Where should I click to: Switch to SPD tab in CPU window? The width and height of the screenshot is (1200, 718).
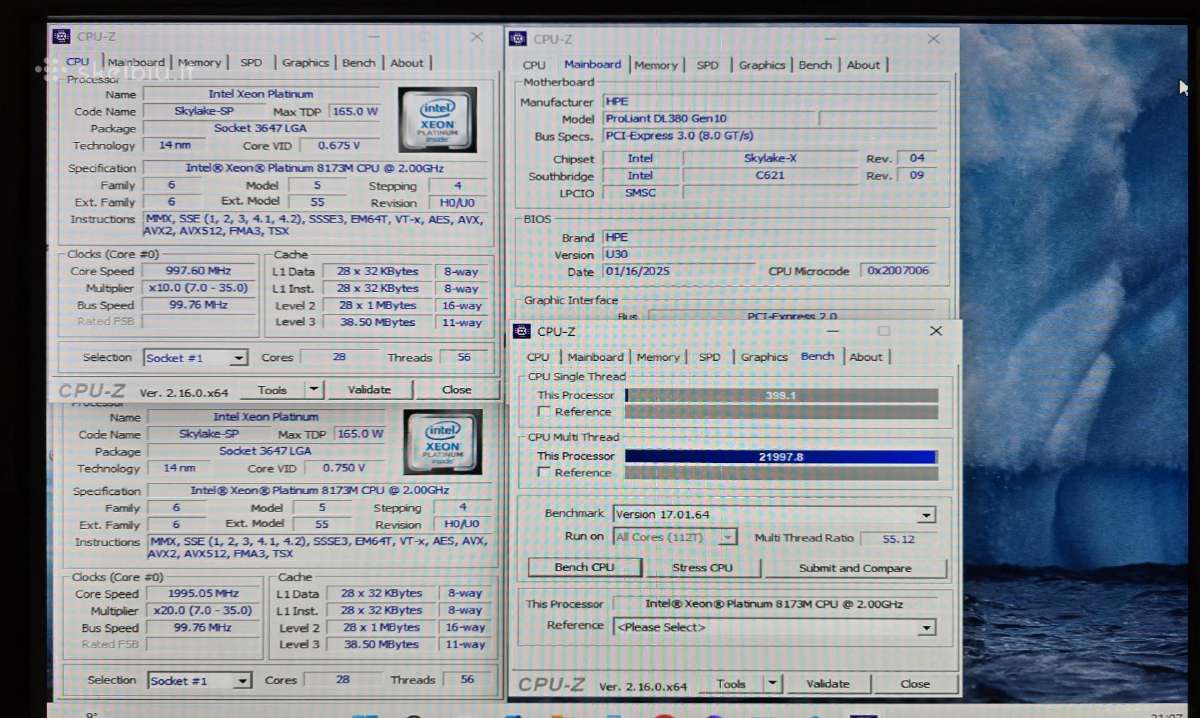click(x=251, y=63)
